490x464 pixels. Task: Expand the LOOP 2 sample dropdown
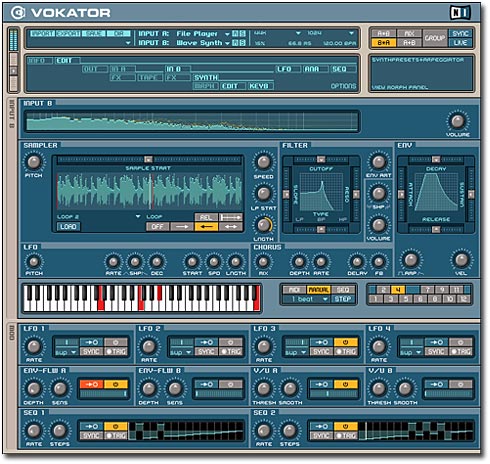click(138, 217)
